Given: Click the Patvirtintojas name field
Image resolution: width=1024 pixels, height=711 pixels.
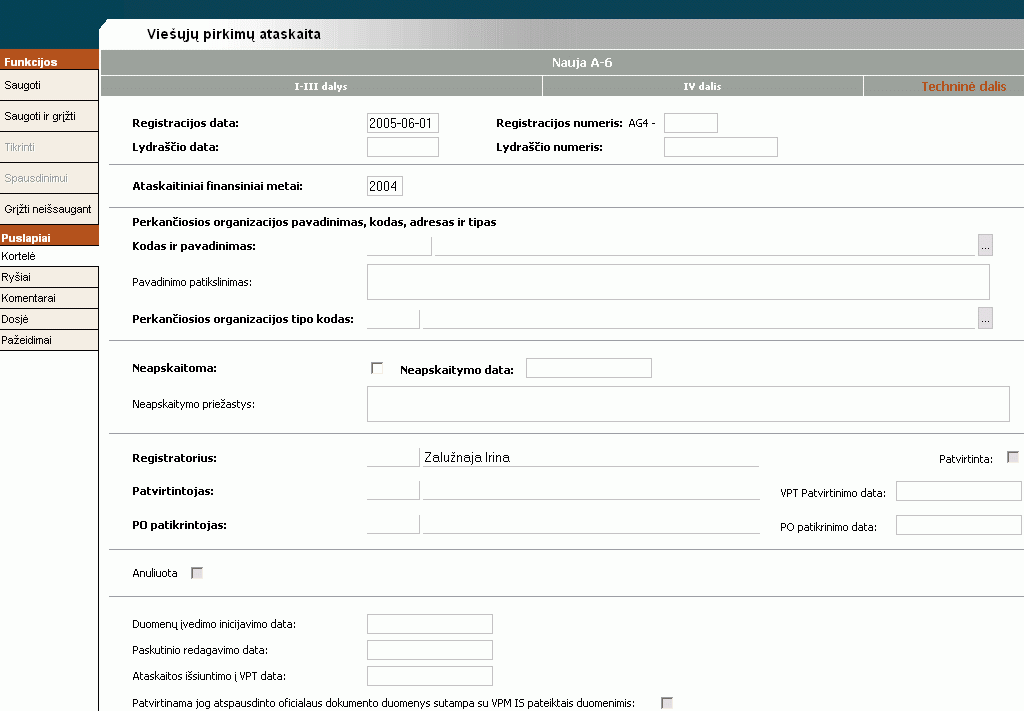Looking at the screenshot, I should [x=591, y=490].
